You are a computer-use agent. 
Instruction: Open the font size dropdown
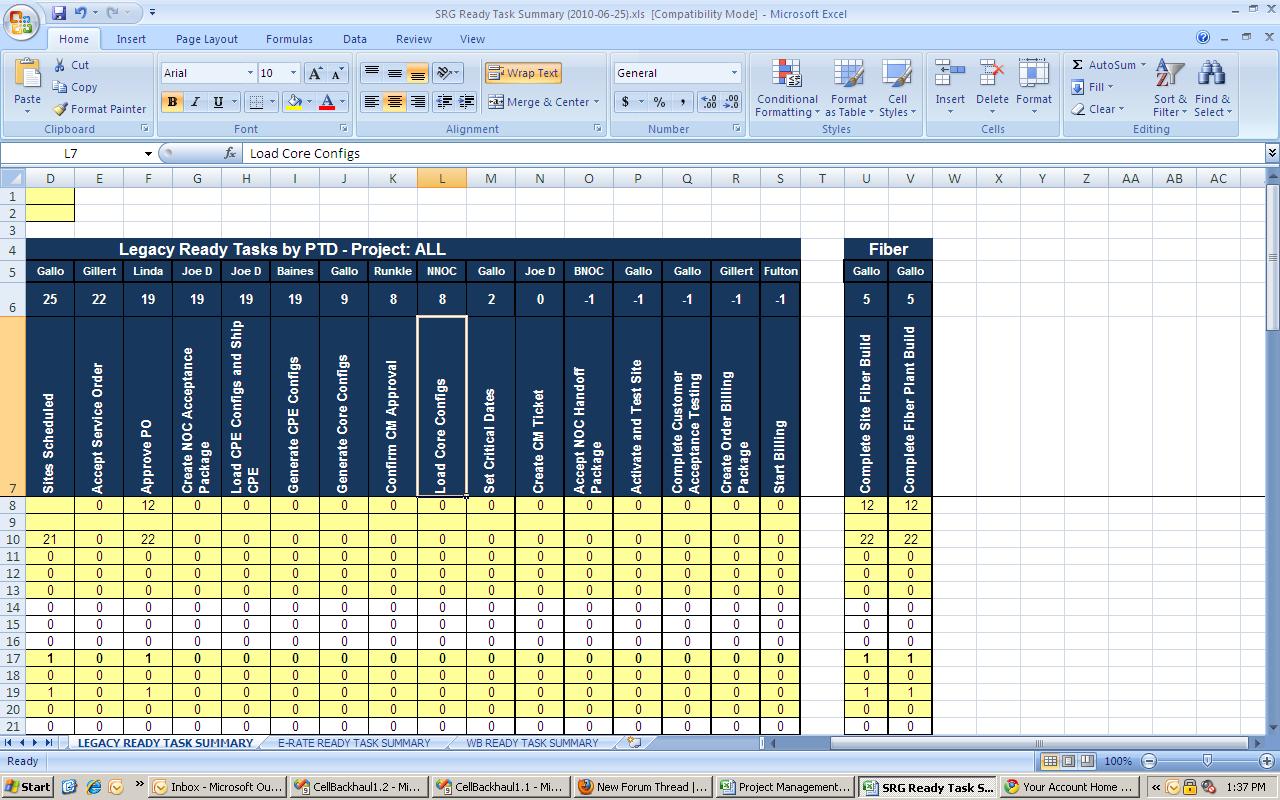click(293, 73)
